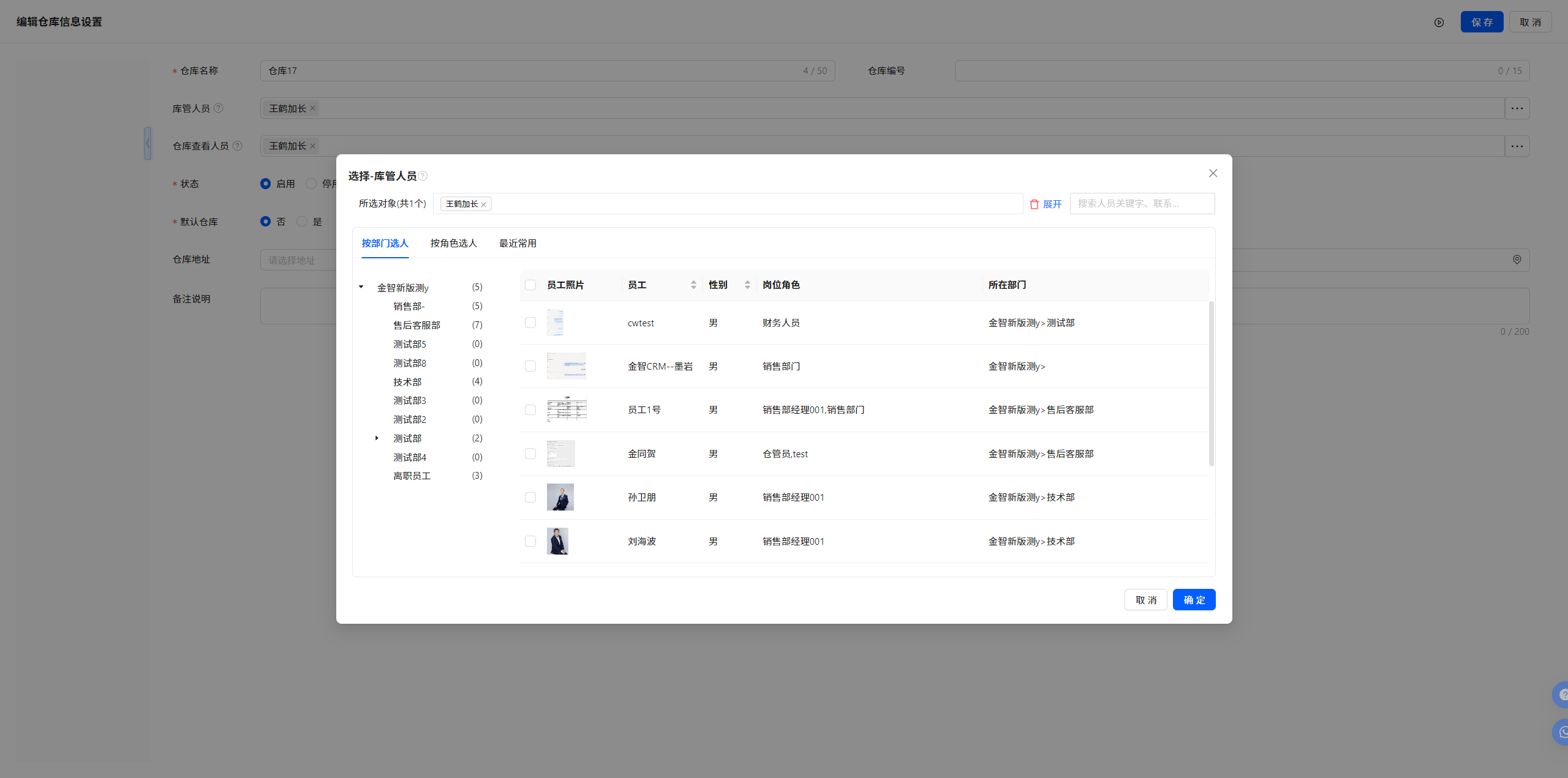Switch to 最近常用 tab

(518, 243)
